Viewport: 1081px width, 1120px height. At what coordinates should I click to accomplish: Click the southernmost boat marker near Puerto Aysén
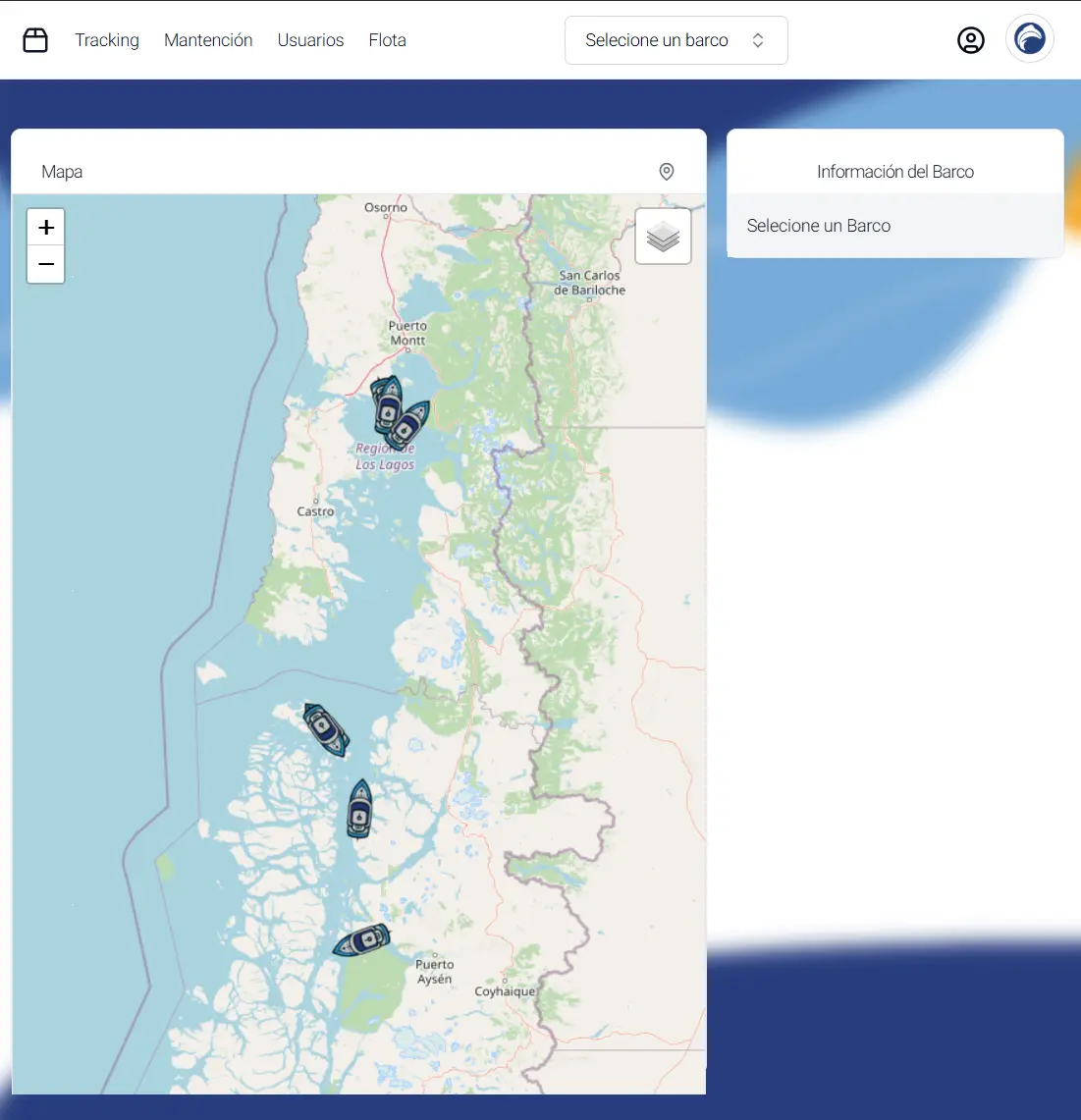[363, 939]
